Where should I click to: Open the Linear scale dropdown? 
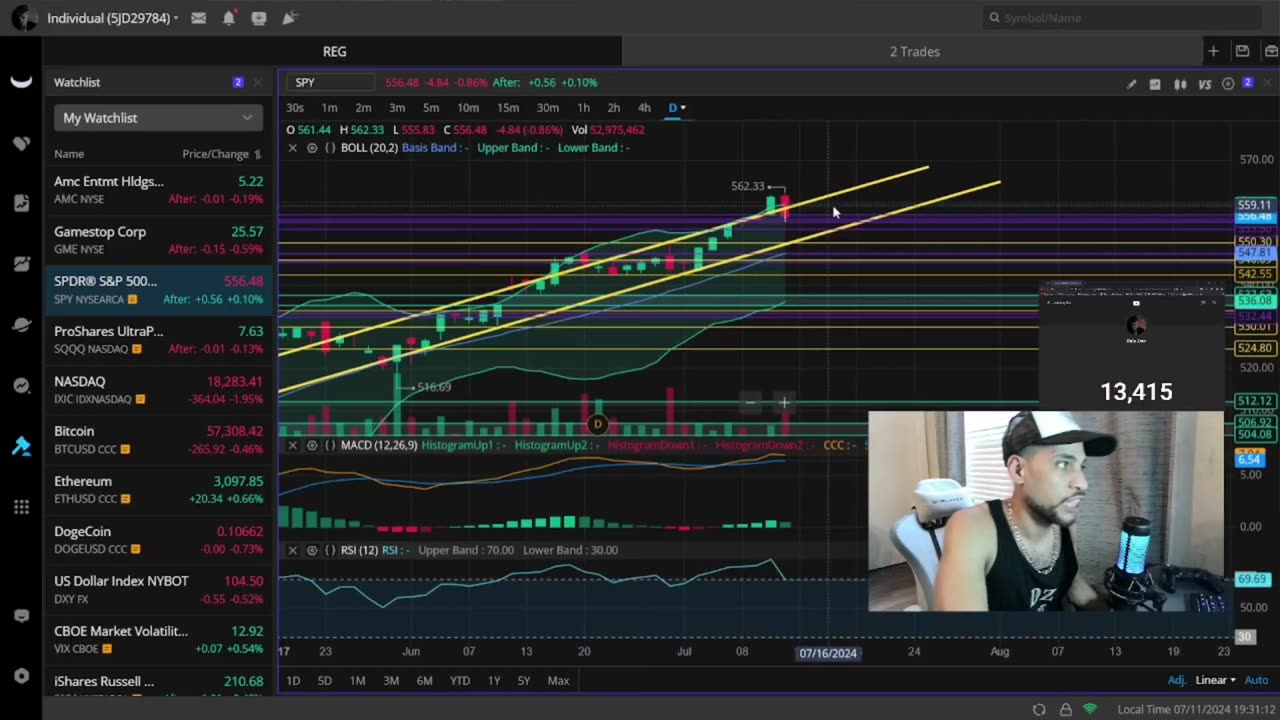(1215, 680)
